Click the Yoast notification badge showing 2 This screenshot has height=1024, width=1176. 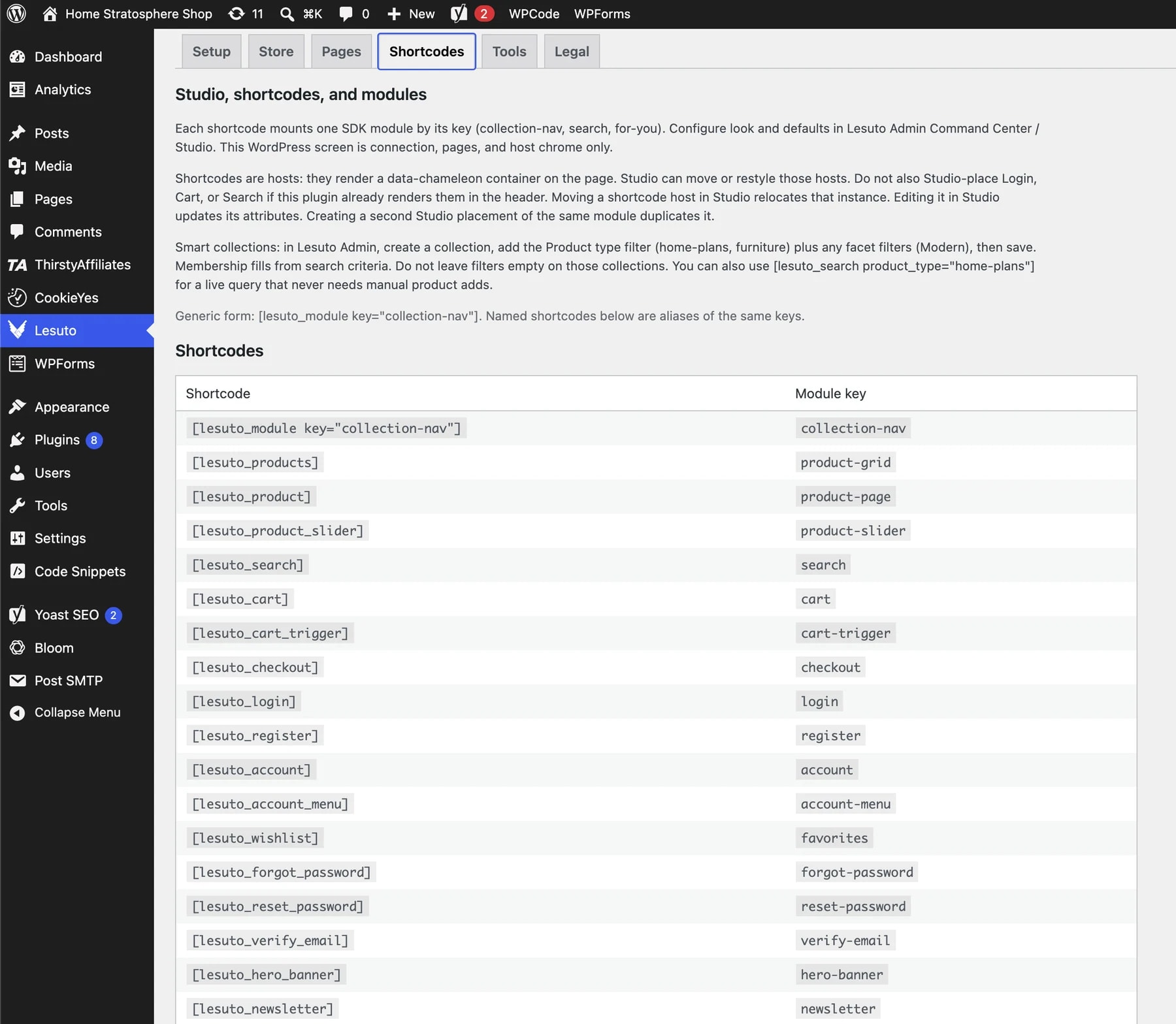click(x=483, y=14)
